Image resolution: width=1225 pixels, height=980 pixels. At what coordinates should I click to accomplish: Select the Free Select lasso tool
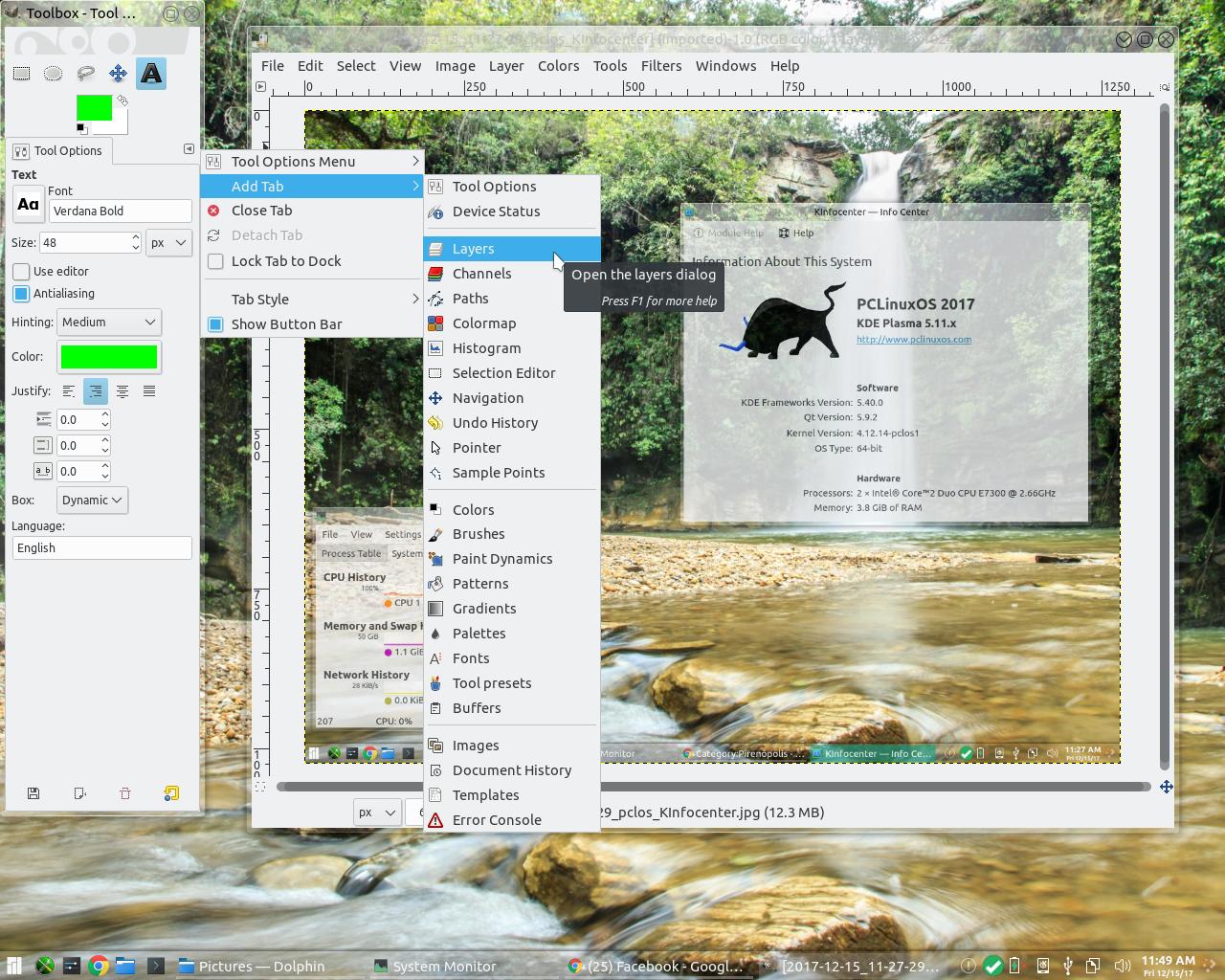pos(86,74)
